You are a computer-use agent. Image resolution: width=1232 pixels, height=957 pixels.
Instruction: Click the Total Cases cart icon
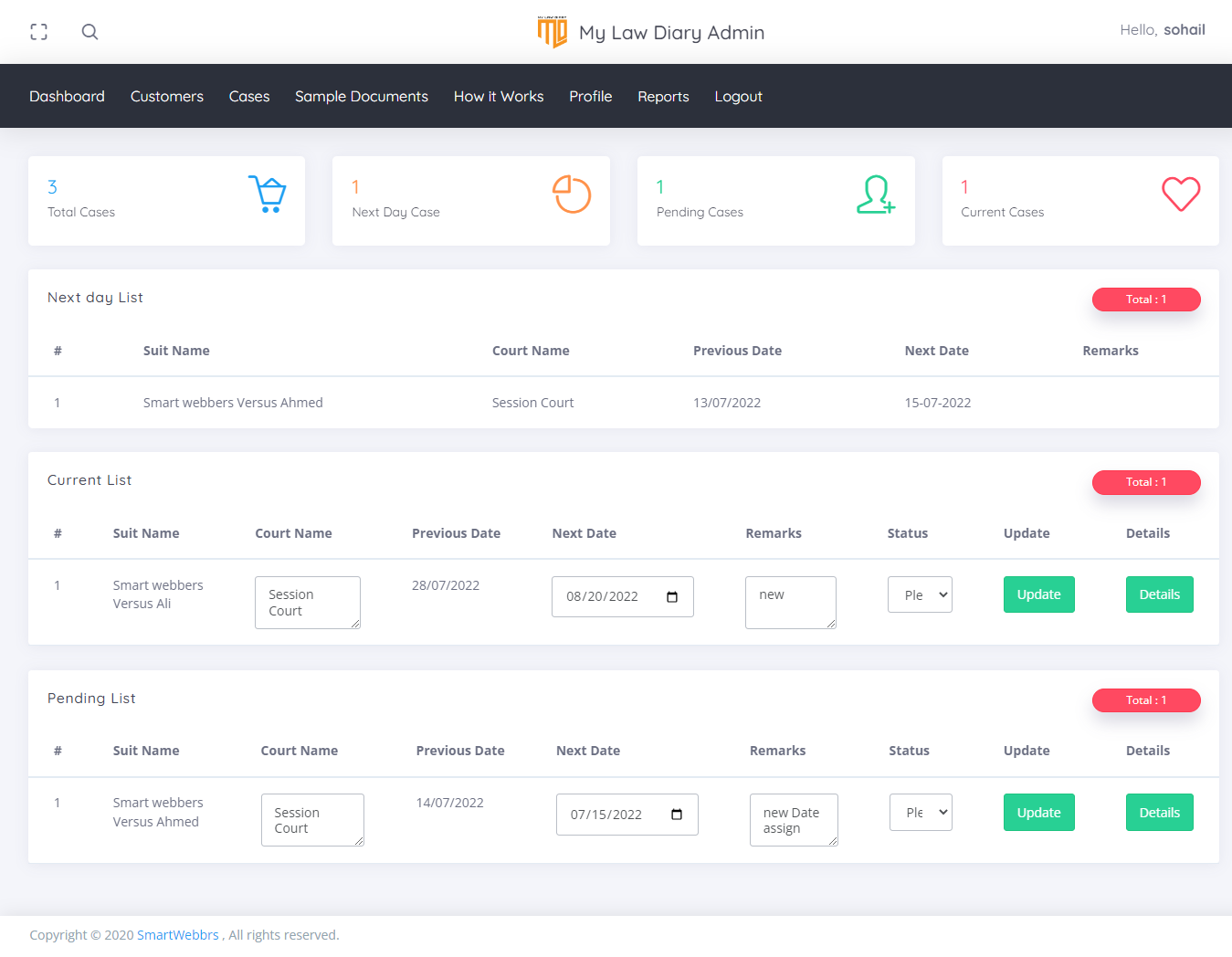[x=268, y=195]
